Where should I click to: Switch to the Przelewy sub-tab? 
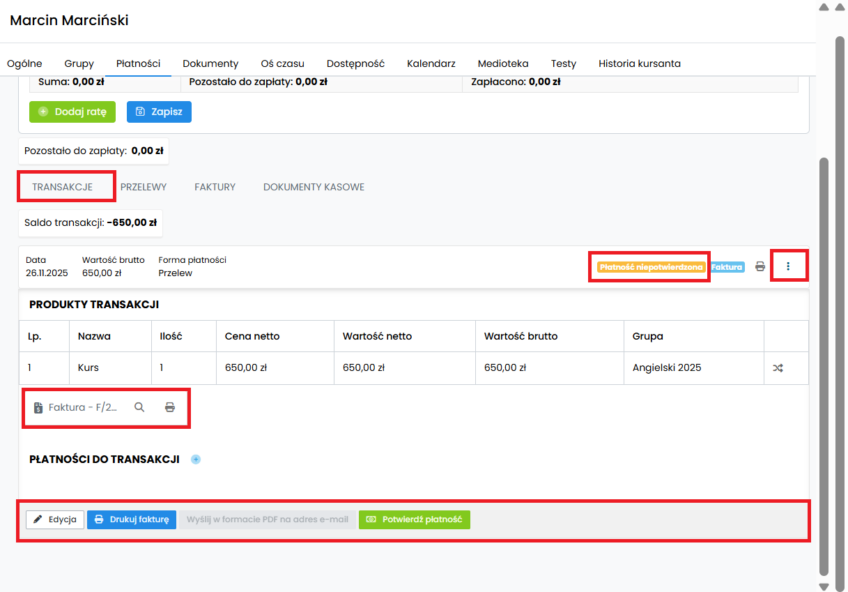143,187
